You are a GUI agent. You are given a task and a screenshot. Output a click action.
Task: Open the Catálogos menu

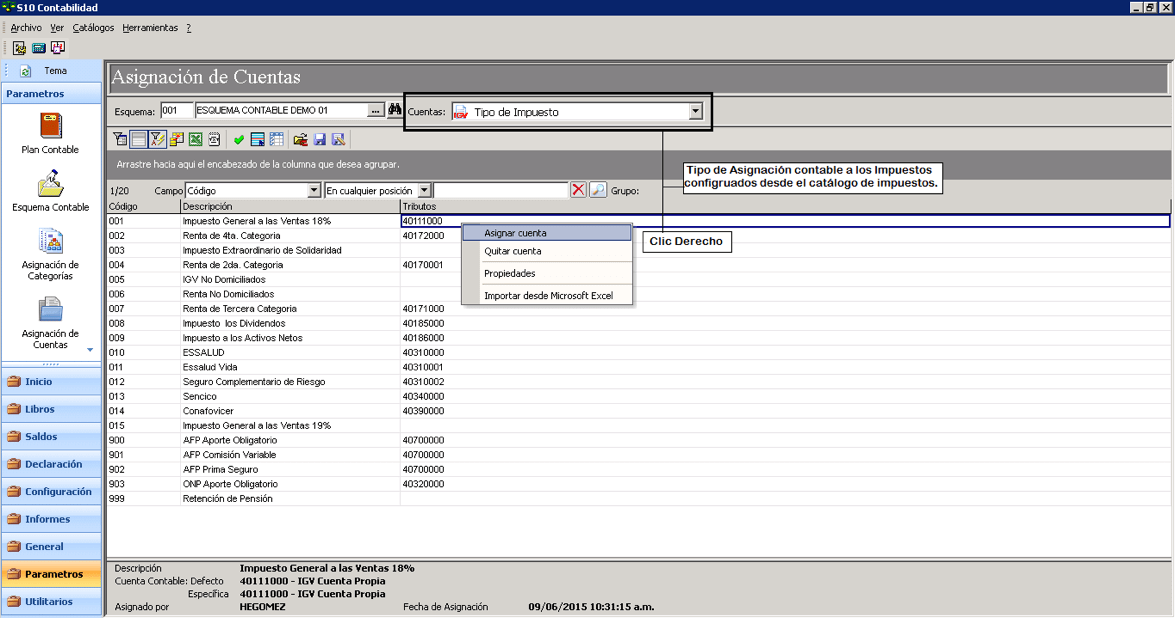click(93, 28)
